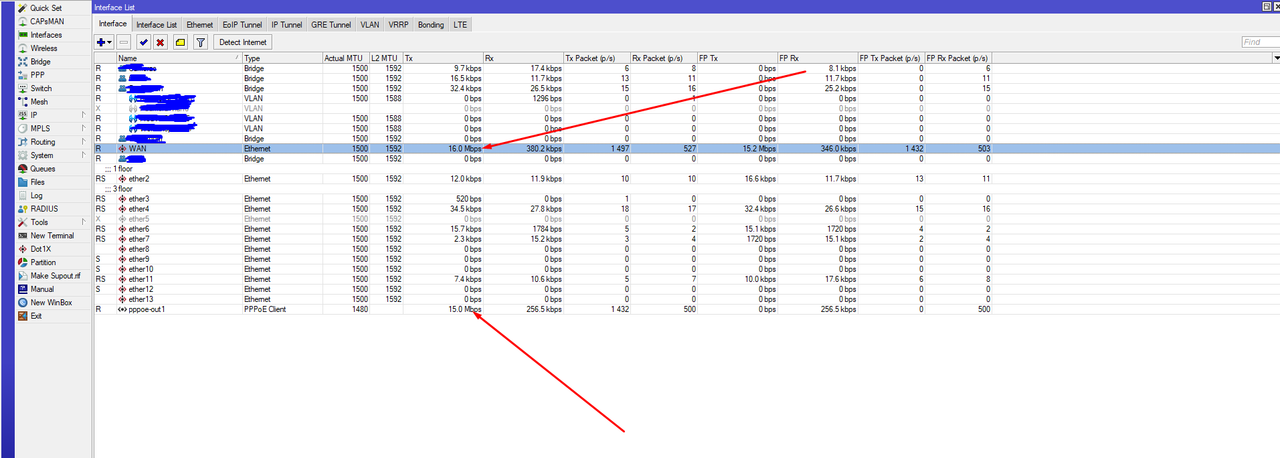
Task: Switch to the Bonding tab
Action: (x=431, y=23)
